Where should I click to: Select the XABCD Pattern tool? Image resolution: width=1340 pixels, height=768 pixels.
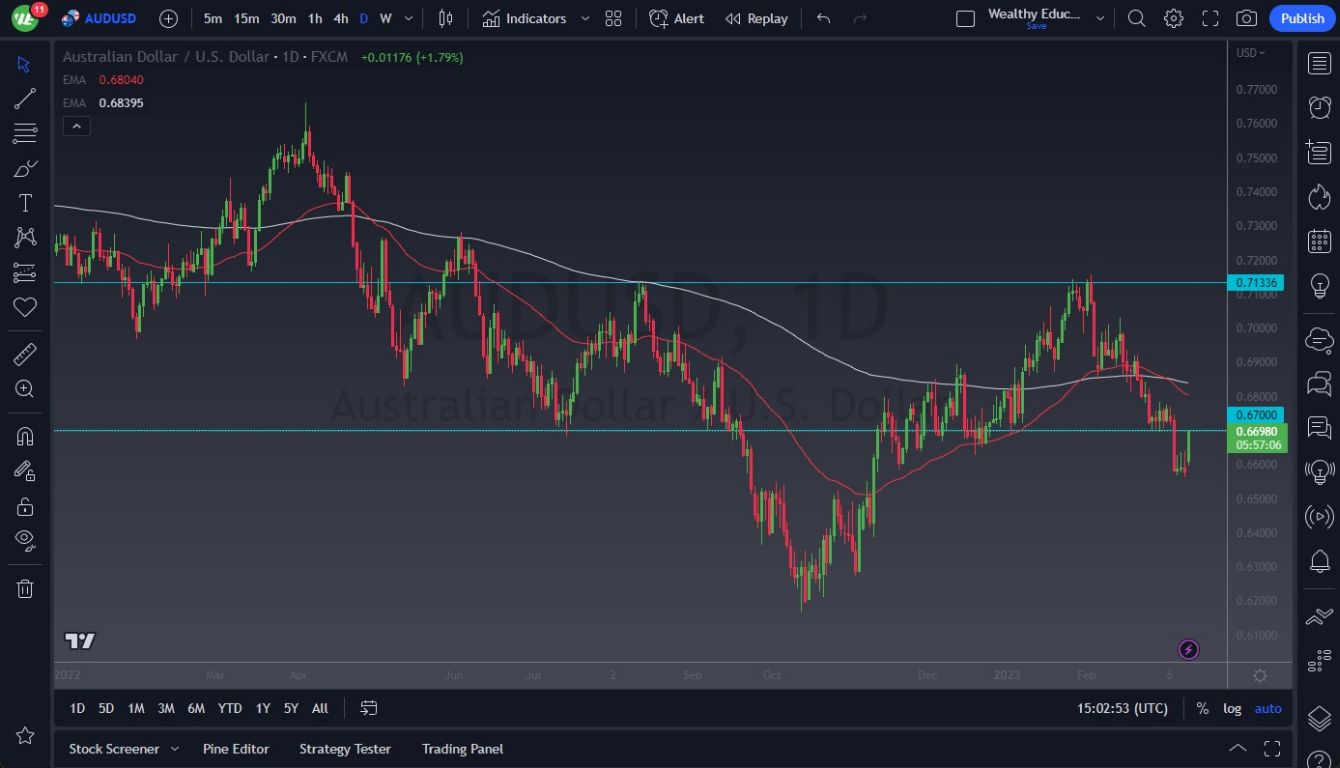[x=25, y=236]
